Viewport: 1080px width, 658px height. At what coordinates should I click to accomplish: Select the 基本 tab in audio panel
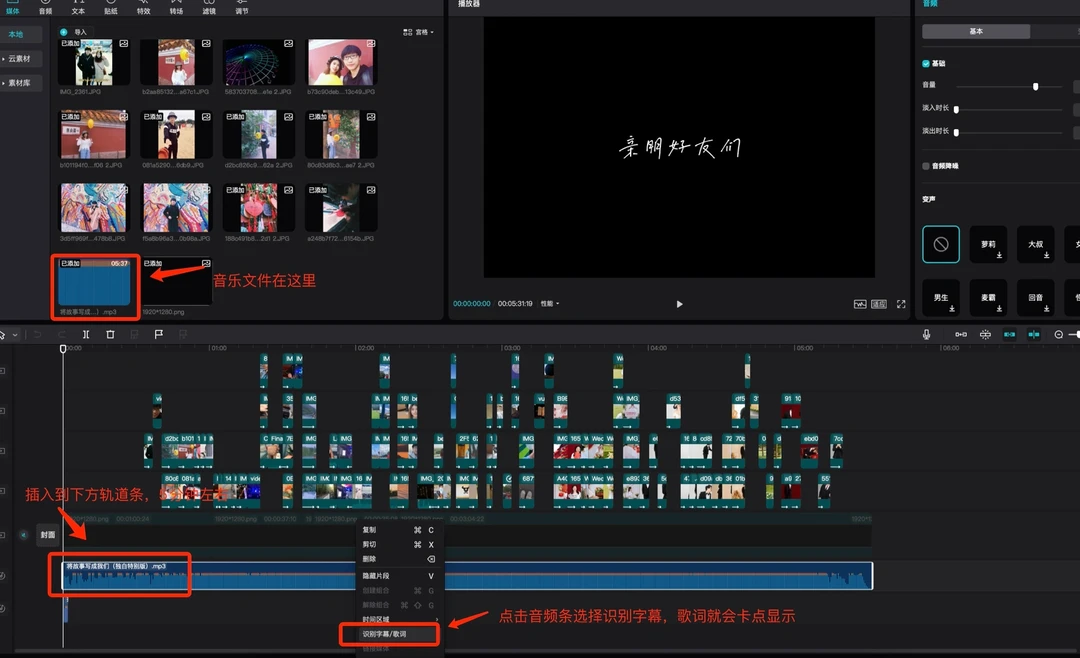976,32
